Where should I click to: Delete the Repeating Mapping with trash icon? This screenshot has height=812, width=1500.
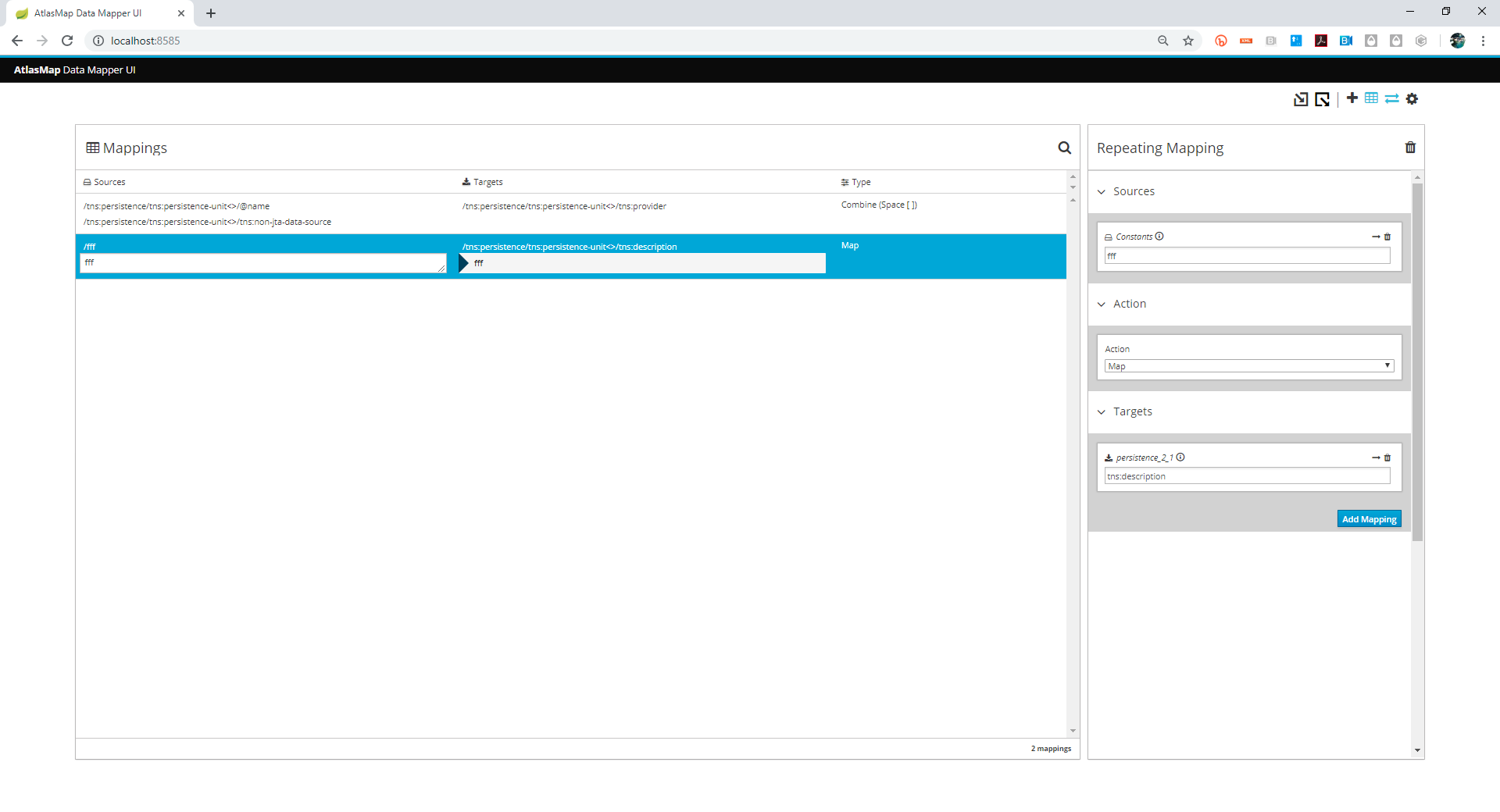tap(1410, 148)
